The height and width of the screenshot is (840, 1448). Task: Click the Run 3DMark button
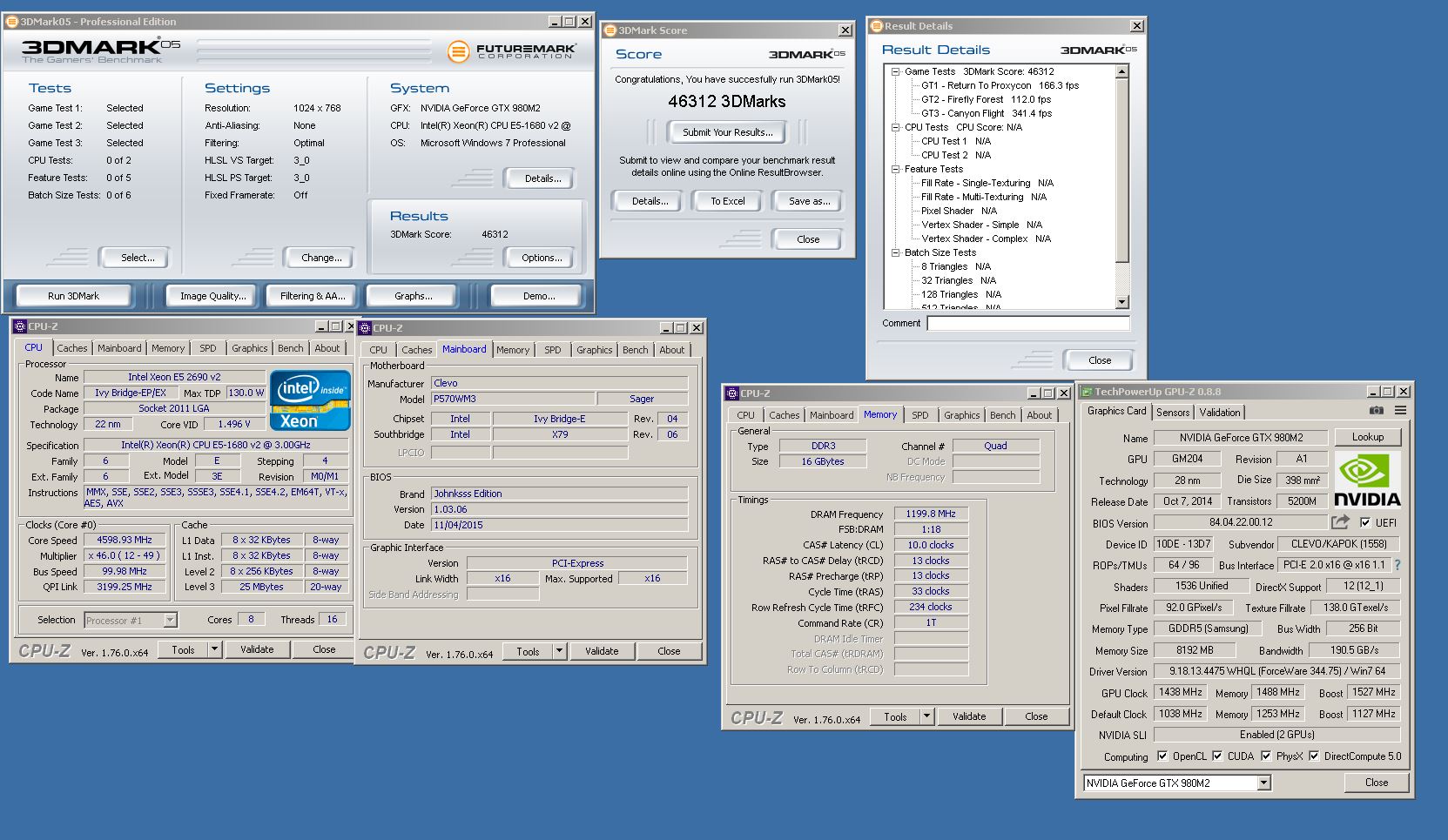point(74,296)
